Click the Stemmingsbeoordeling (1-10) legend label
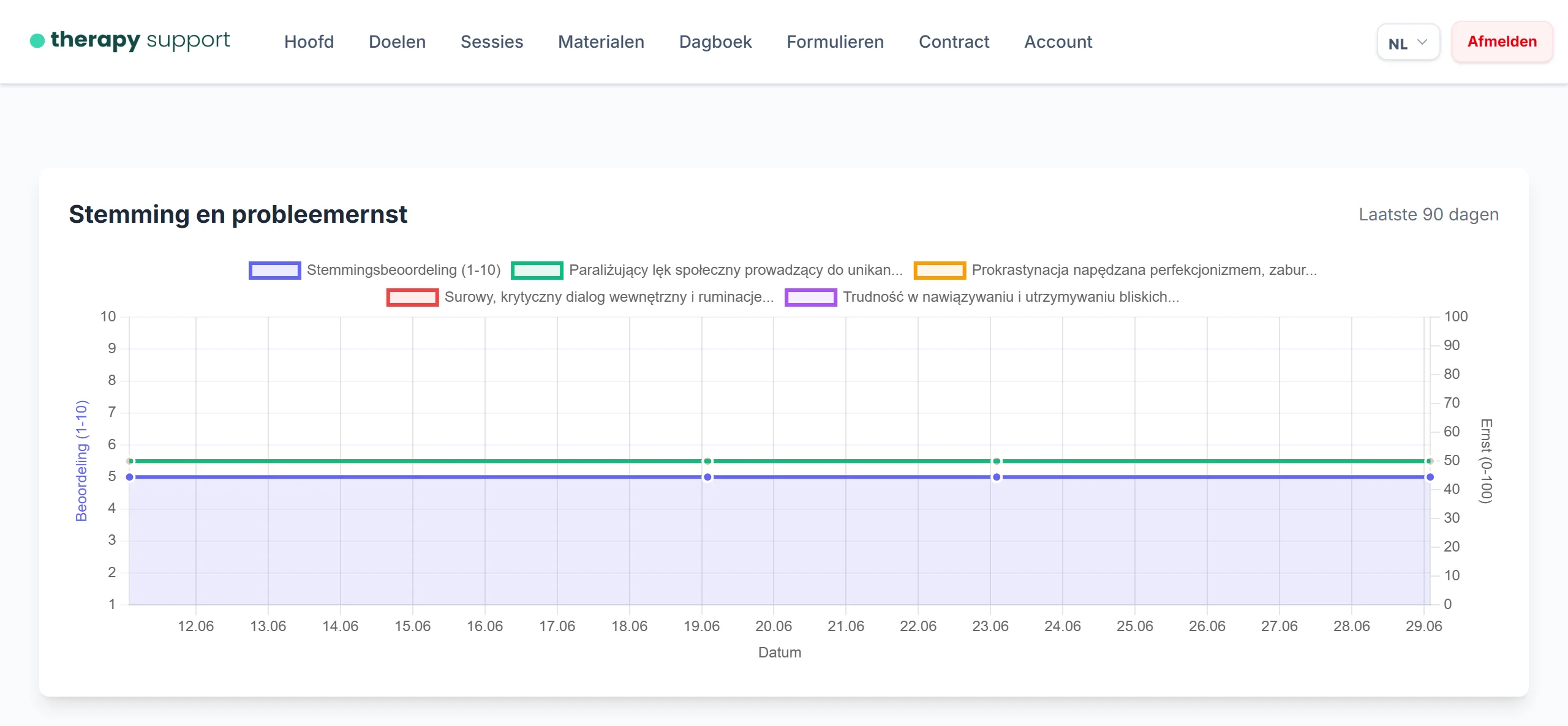 pyautogui.click(x=404, y=270)
